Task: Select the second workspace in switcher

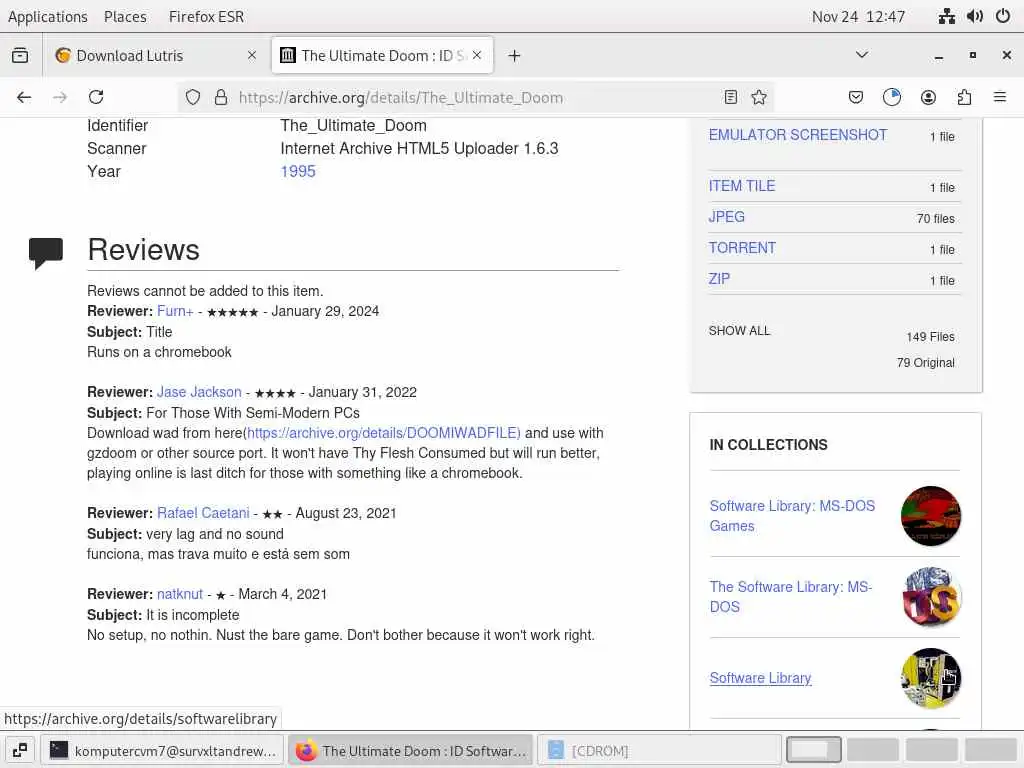Action: click(x=872, y=750)
